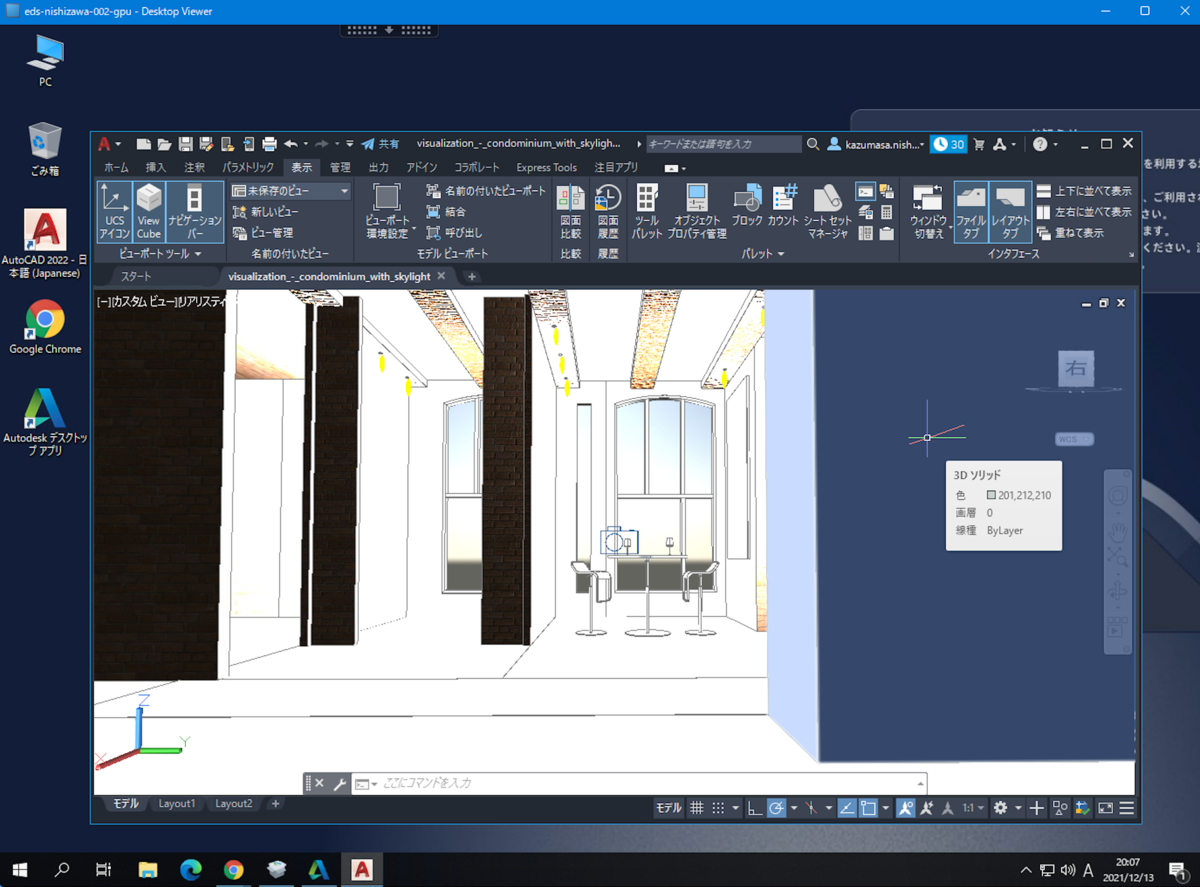The image size is (1200, 887).
Task: Launch 図面比較 drawing compare
Action: 571,209
